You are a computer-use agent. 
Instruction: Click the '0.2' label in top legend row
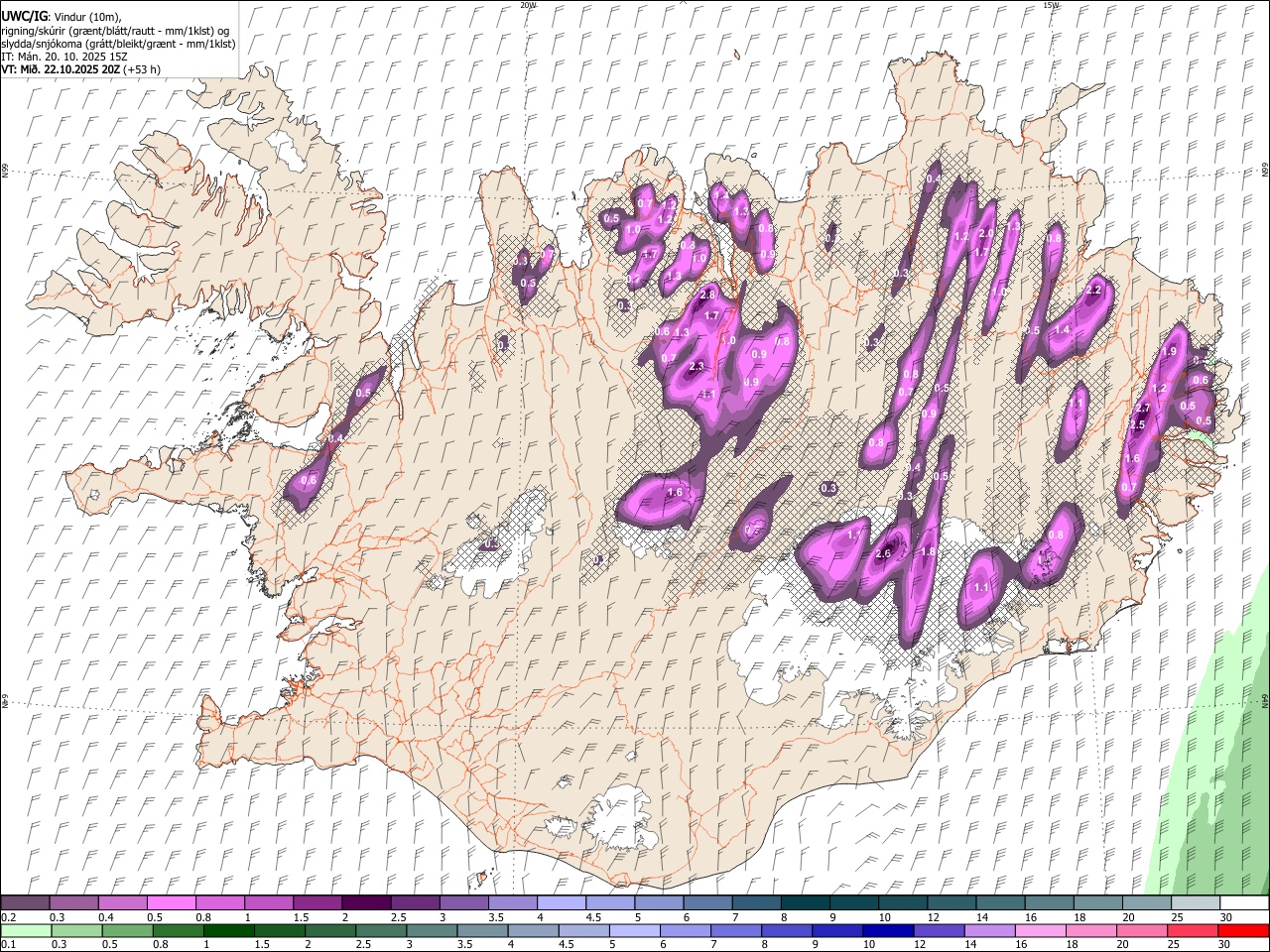click(8, 917)
